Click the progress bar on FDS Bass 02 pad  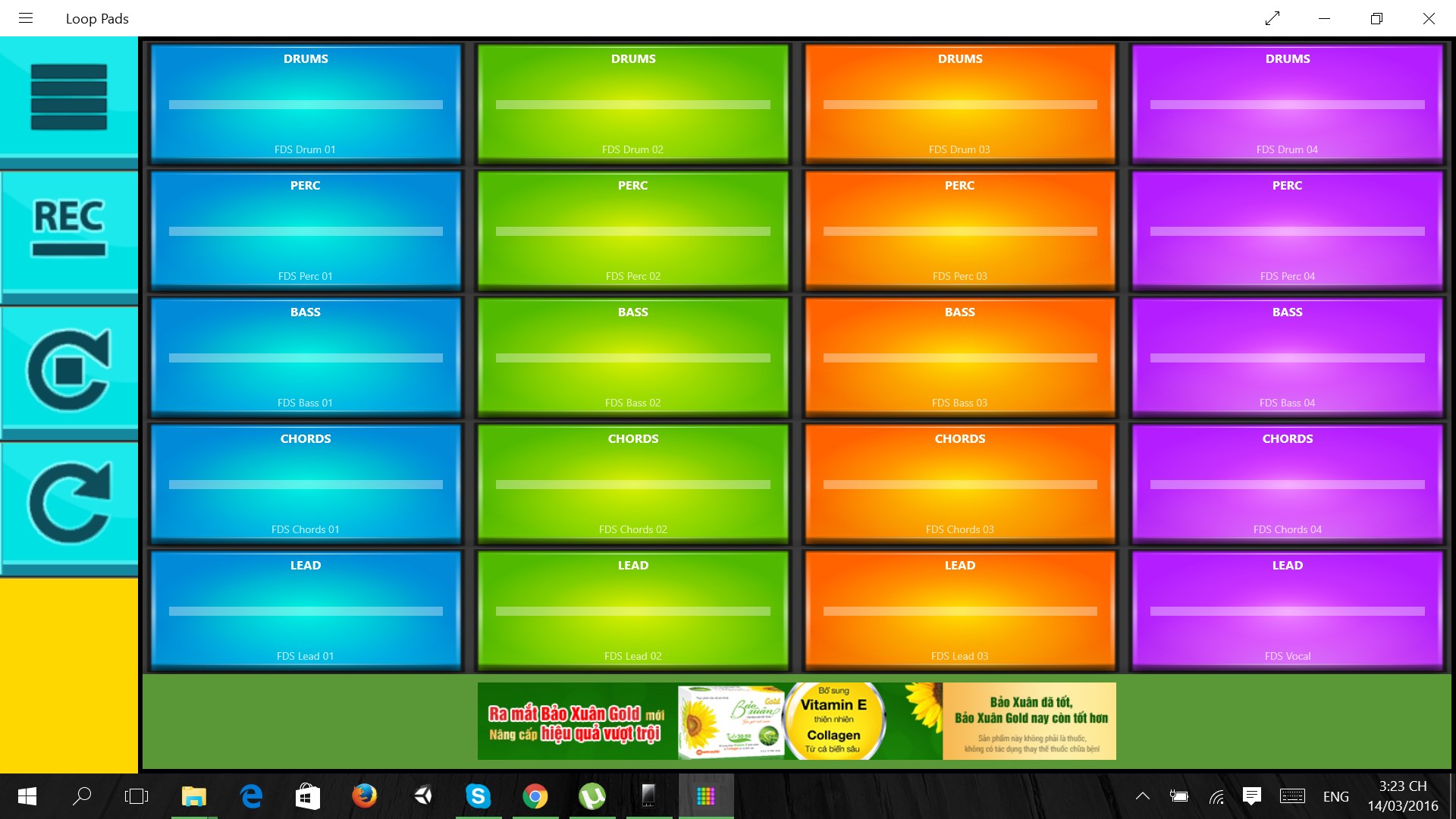pyautogui.click(x=632, y=356)
